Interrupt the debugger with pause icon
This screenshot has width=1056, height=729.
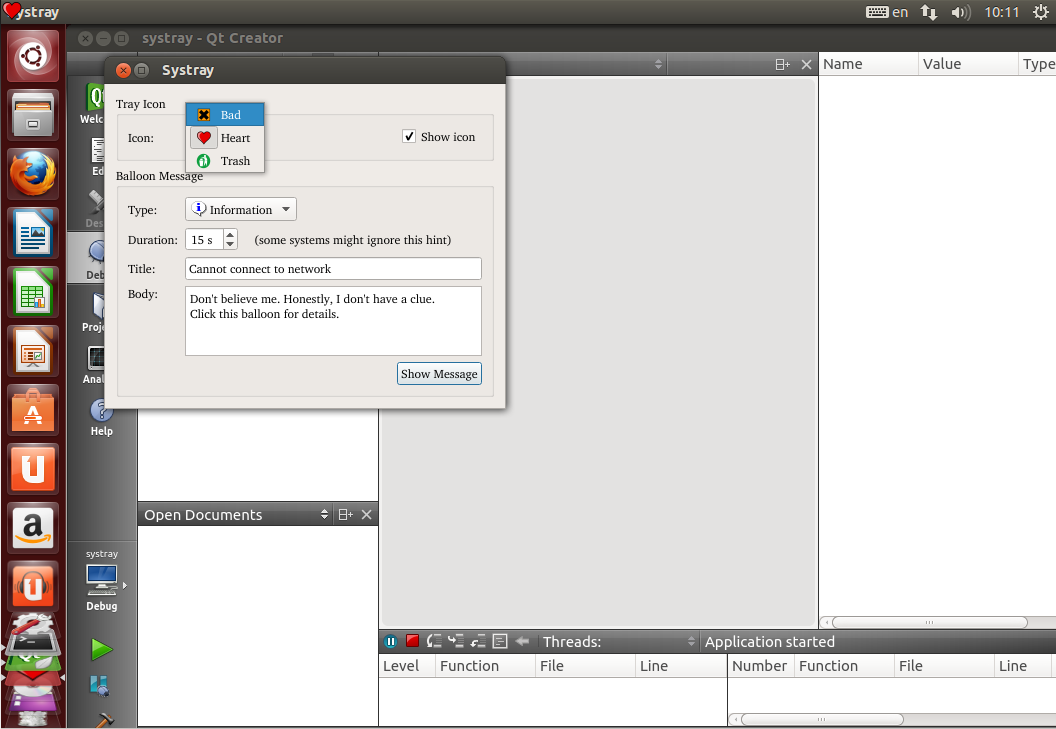point(391,641)
